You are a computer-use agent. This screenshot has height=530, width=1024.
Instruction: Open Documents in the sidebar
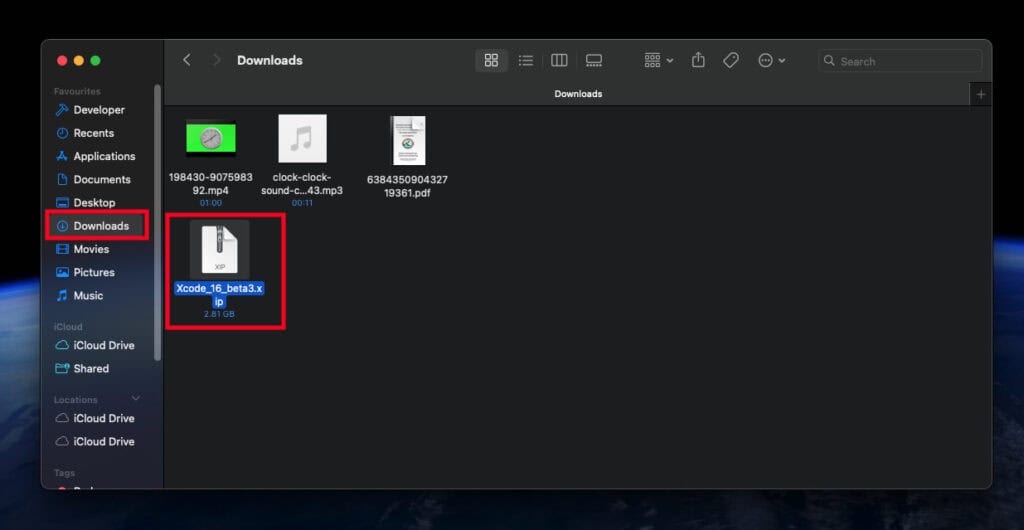click(x=102, y=179)
